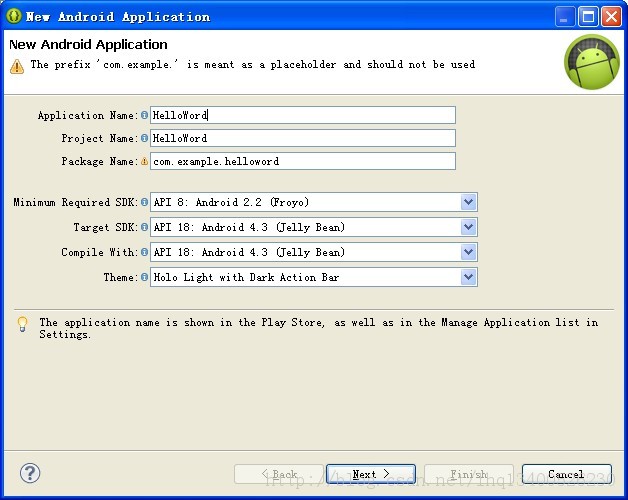
Task: Click the disabled Finish button
Action: (x=469, y=474)
